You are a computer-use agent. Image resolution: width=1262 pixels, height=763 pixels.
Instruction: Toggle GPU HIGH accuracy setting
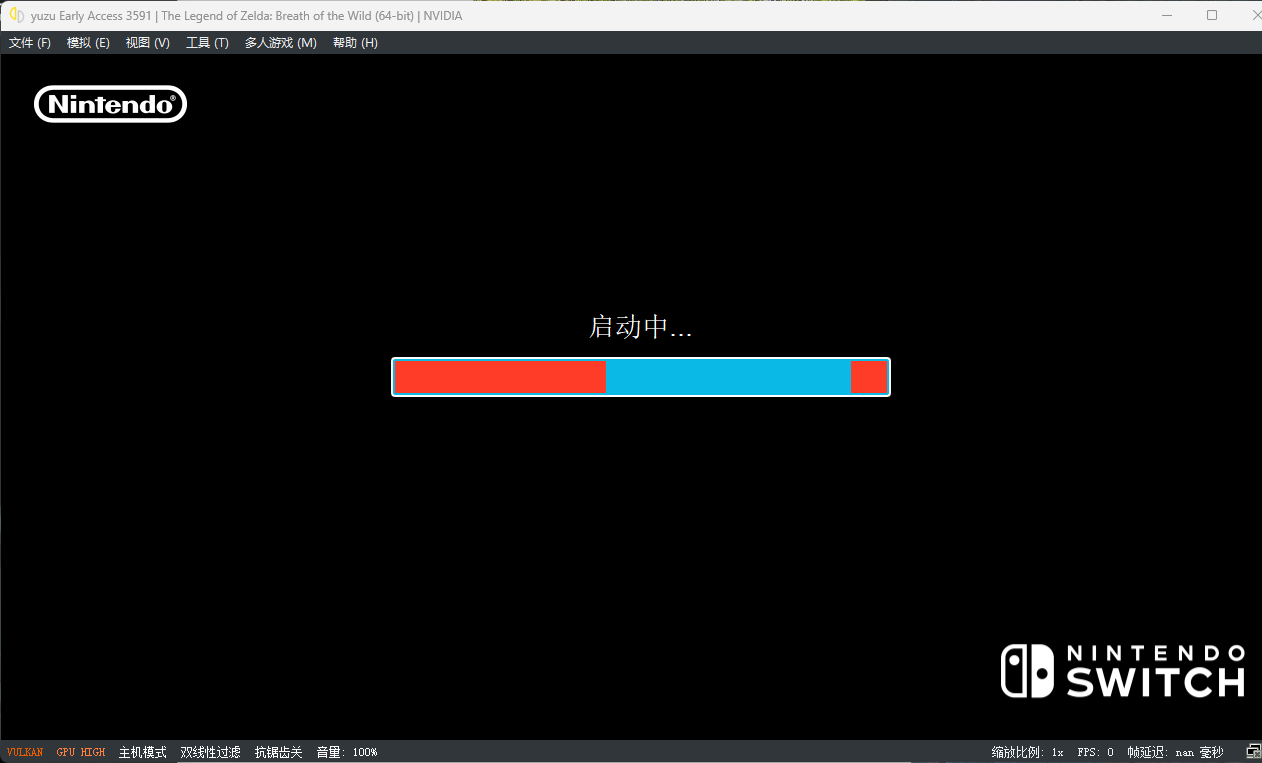pyautogui.click(x=81, y=752)
